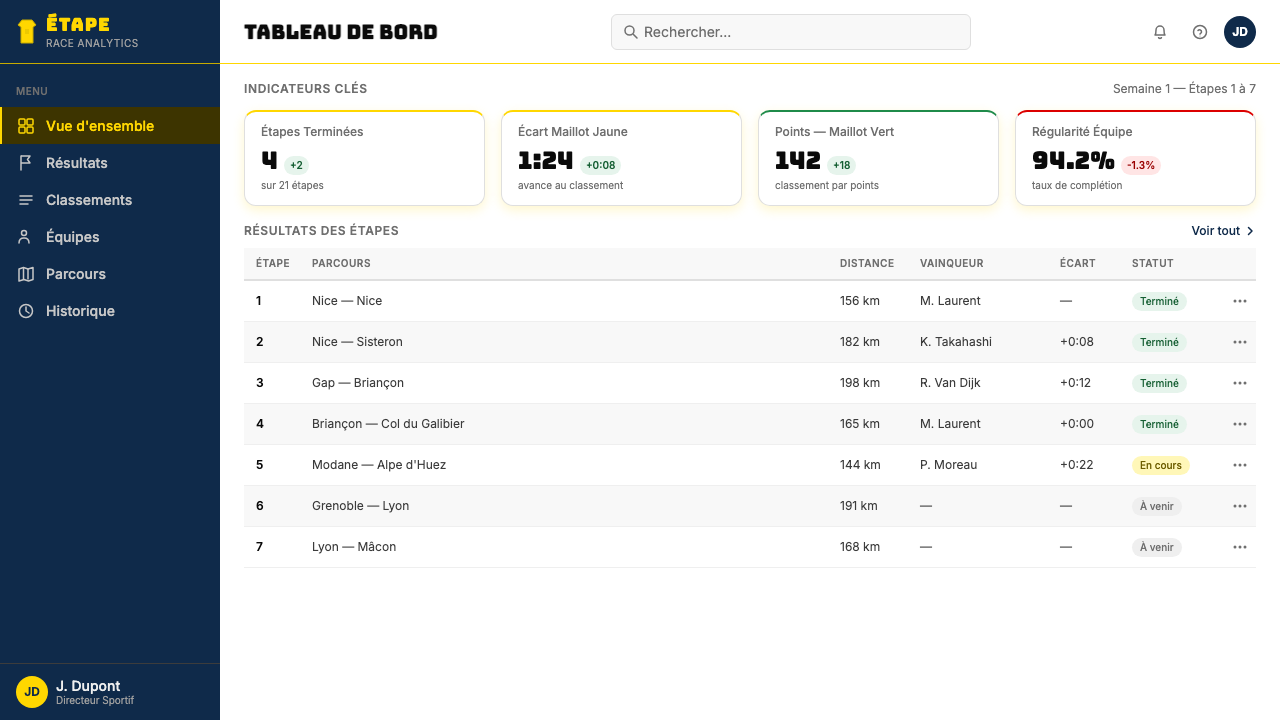Click the Terminé badge for Gap — Briançon
1280x720 pixels.
pyautogui.click(x=1159, y=383)
